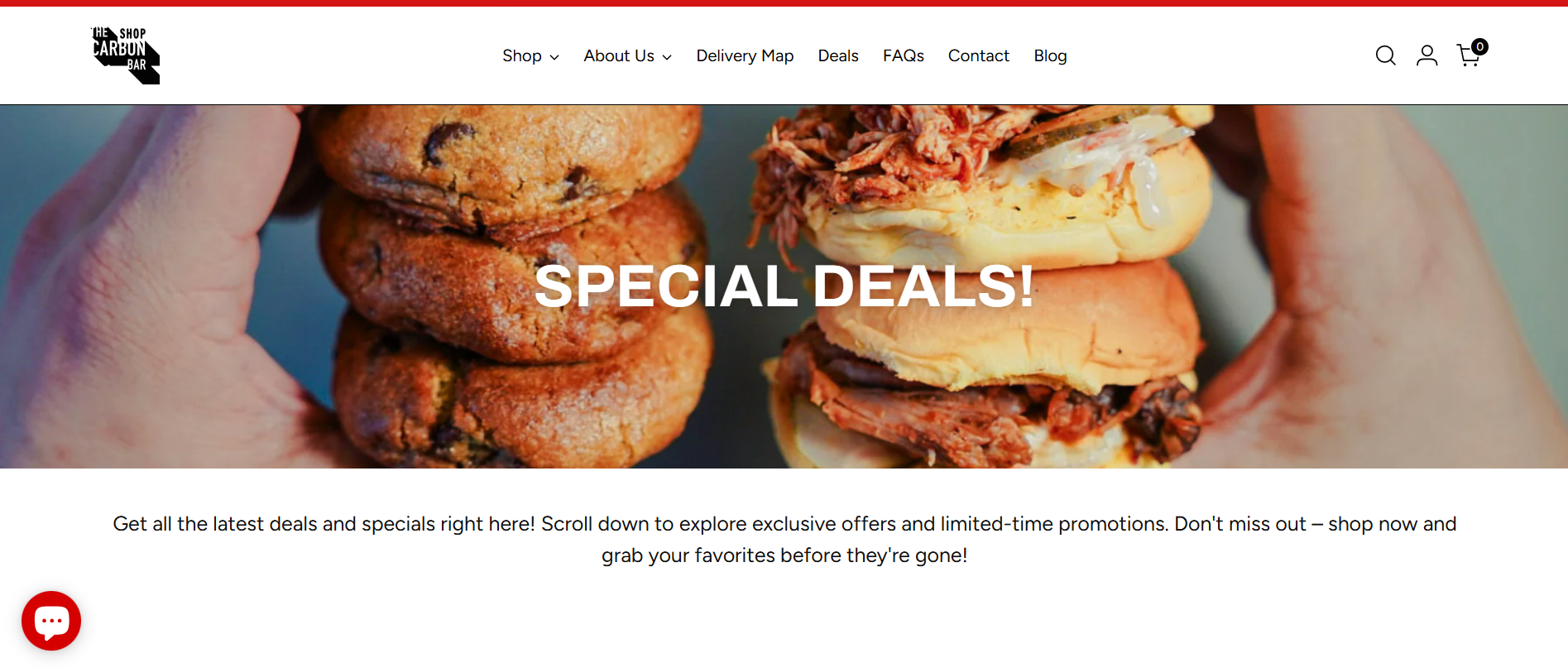Click The Carbon Bar Shop logo
1568x668 pixels.
point(125,55)
